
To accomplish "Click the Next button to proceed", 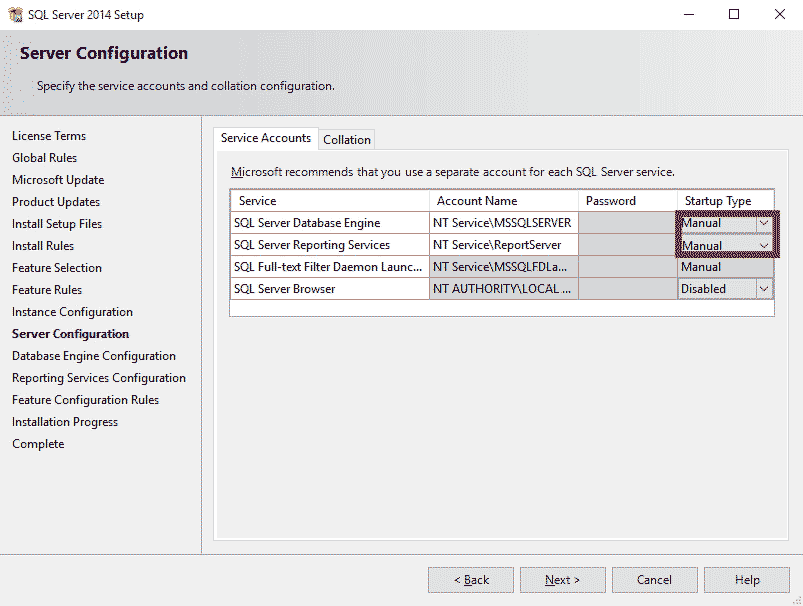I will 562,579.
